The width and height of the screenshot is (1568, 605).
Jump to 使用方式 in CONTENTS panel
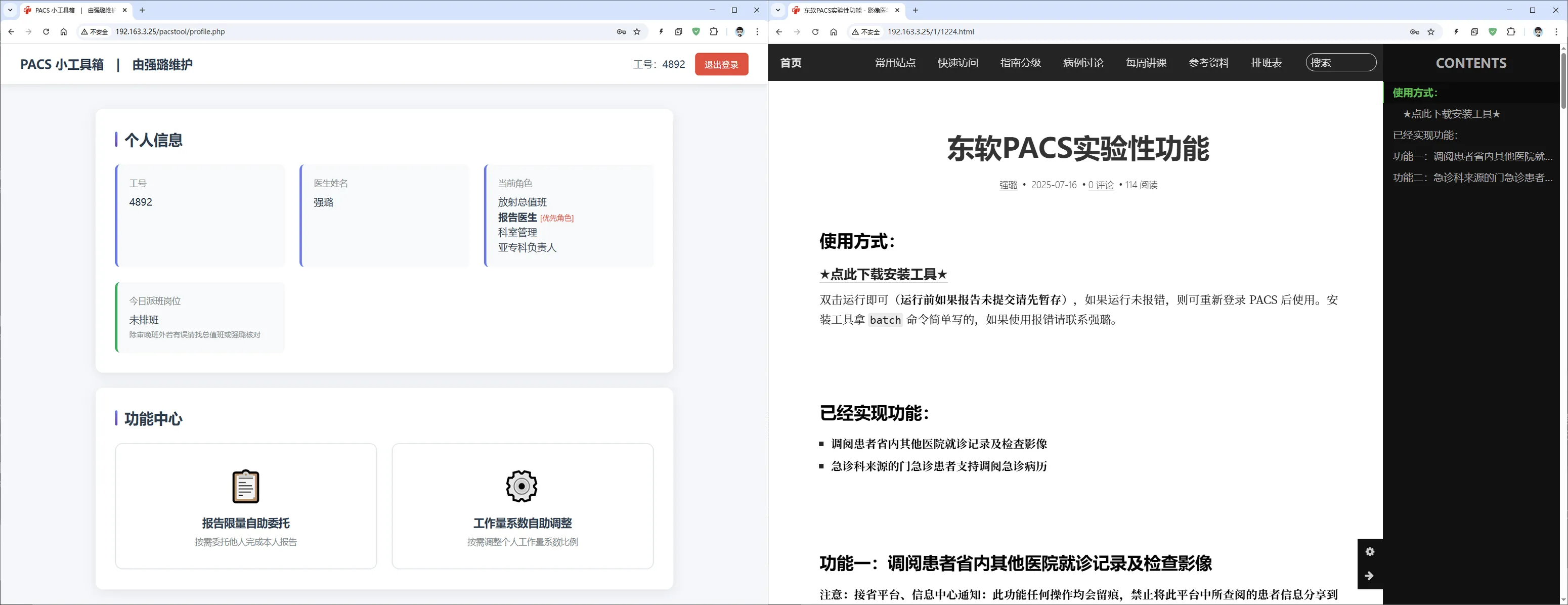[x=1415, y=93]
